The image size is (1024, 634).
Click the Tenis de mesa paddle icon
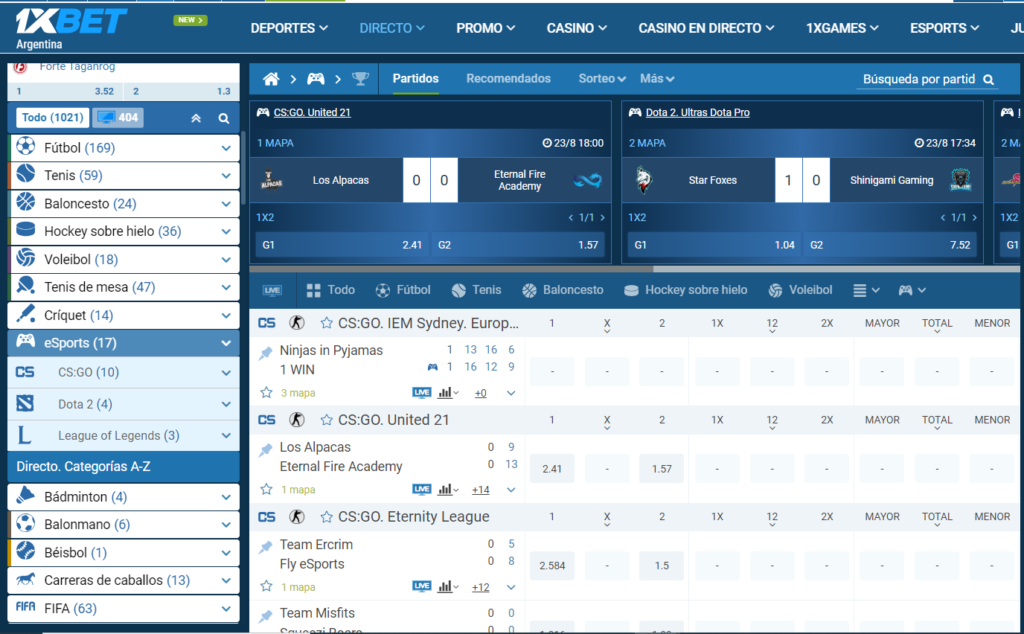25,286
